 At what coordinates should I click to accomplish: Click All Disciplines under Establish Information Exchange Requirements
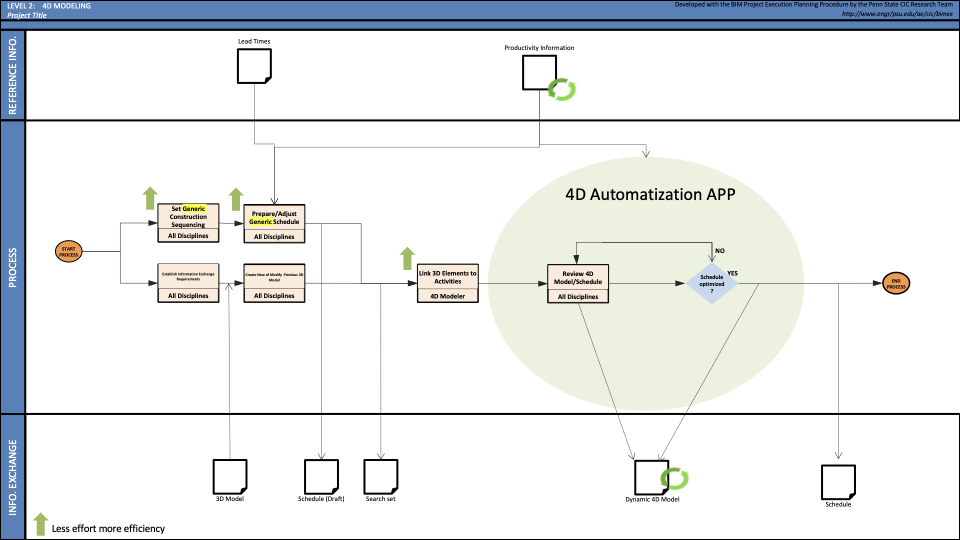point(188,296)
